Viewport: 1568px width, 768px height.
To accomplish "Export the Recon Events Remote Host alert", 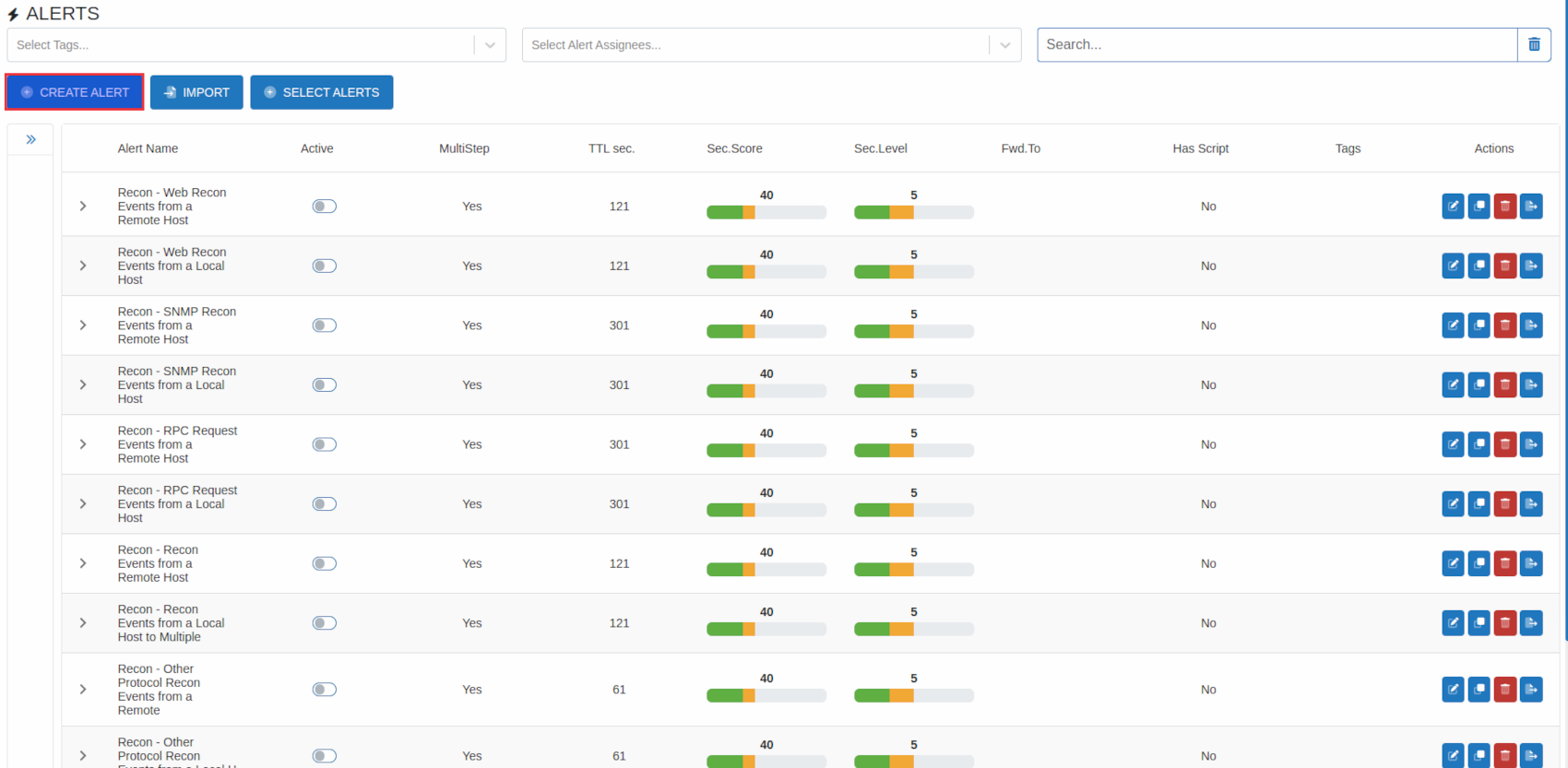I will click(1531, 563).
